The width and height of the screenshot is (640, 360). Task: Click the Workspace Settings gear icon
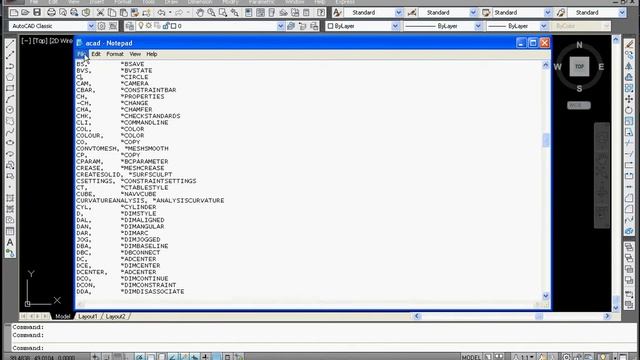[102, 26]
